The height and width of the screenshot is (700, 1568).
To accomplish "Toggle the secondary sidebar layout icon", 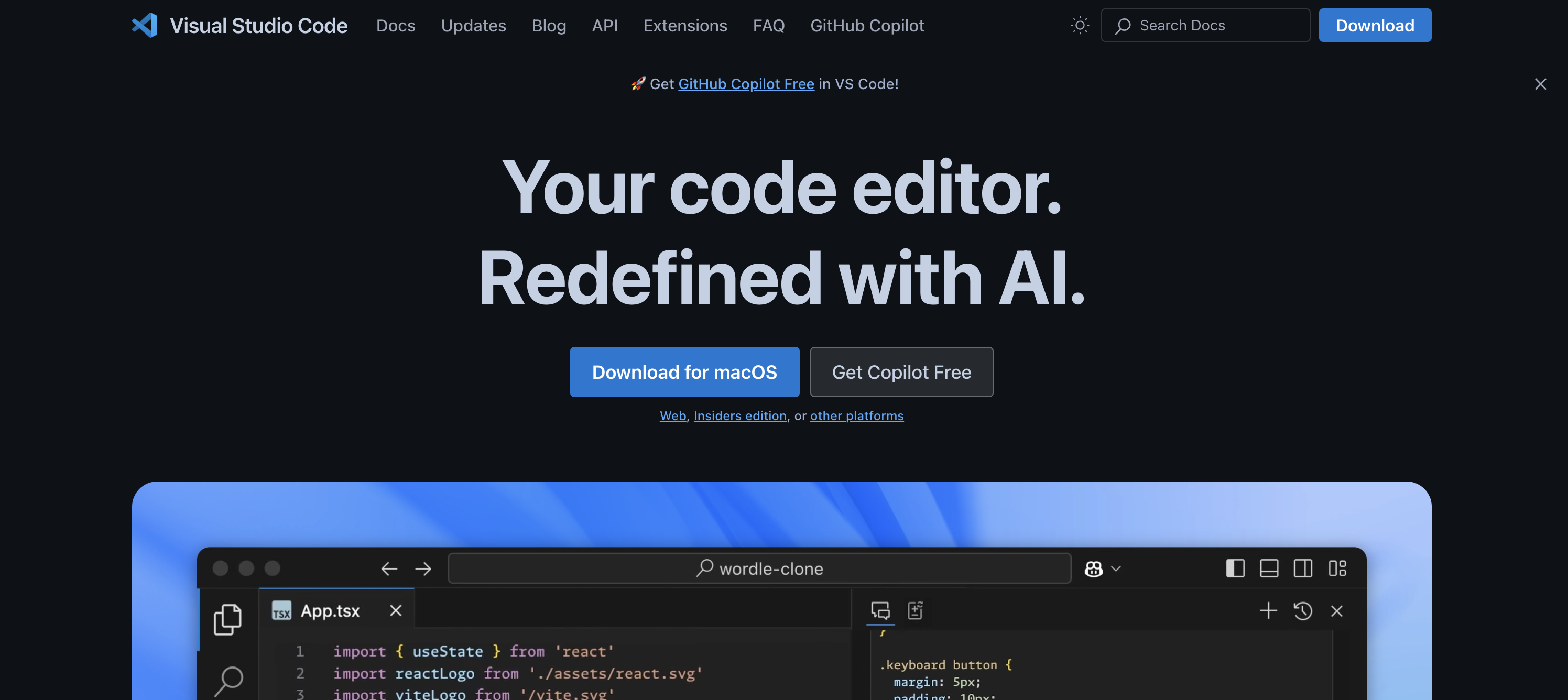I will [x=1303, y=568].
